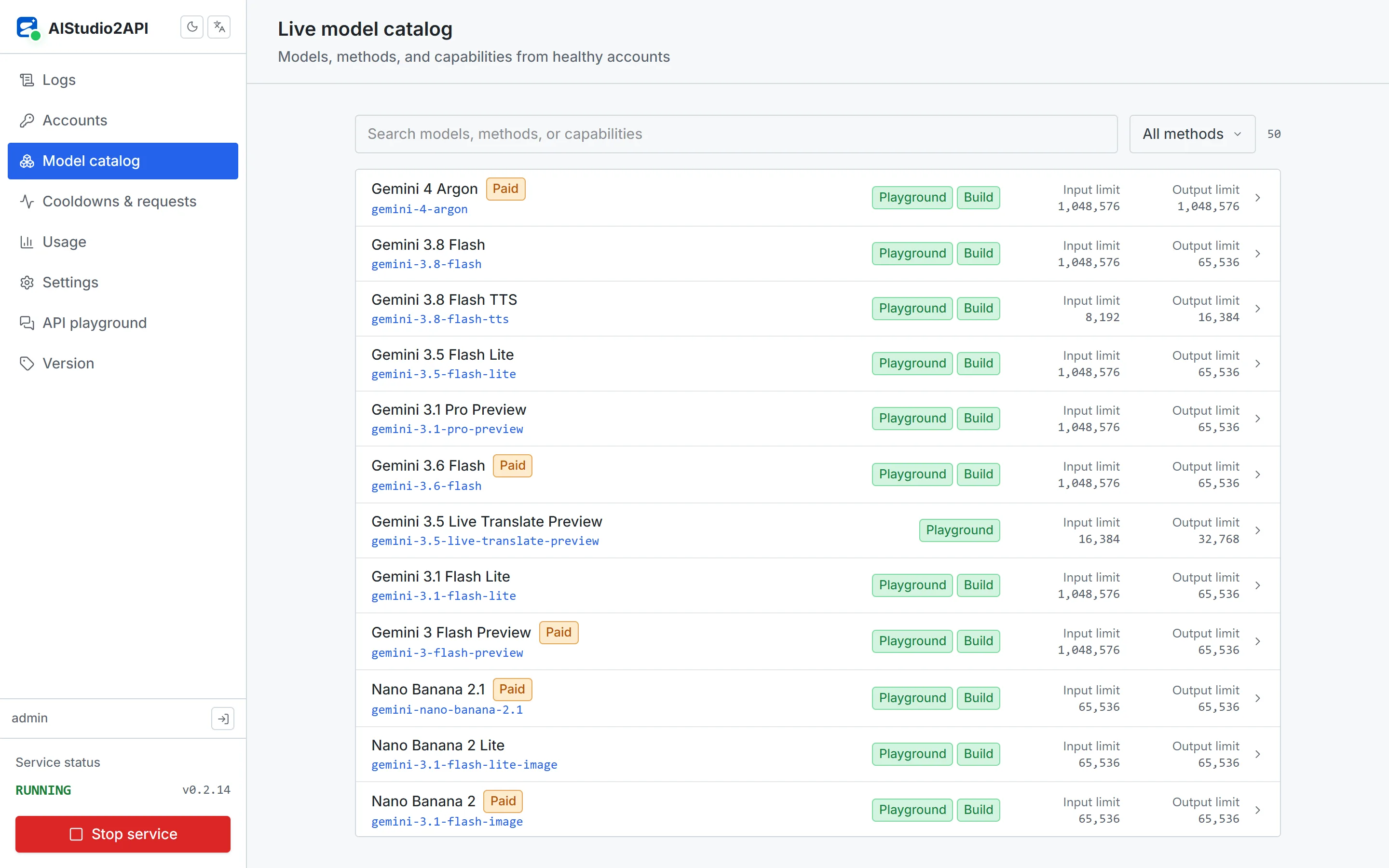Click the Gemini 3.8 Flash output limit 65,536
The height and width of the screenshot is (868, 1389).
tap(1218, 262)
